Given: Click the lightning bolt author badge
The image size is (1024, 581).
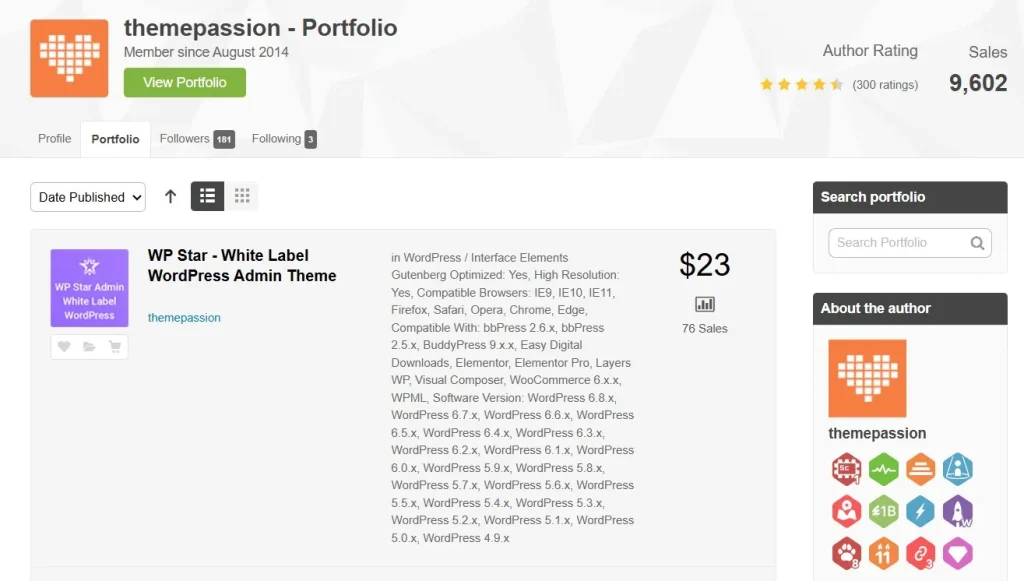Looking at the screenshot, I should click(x=920, y=511).
